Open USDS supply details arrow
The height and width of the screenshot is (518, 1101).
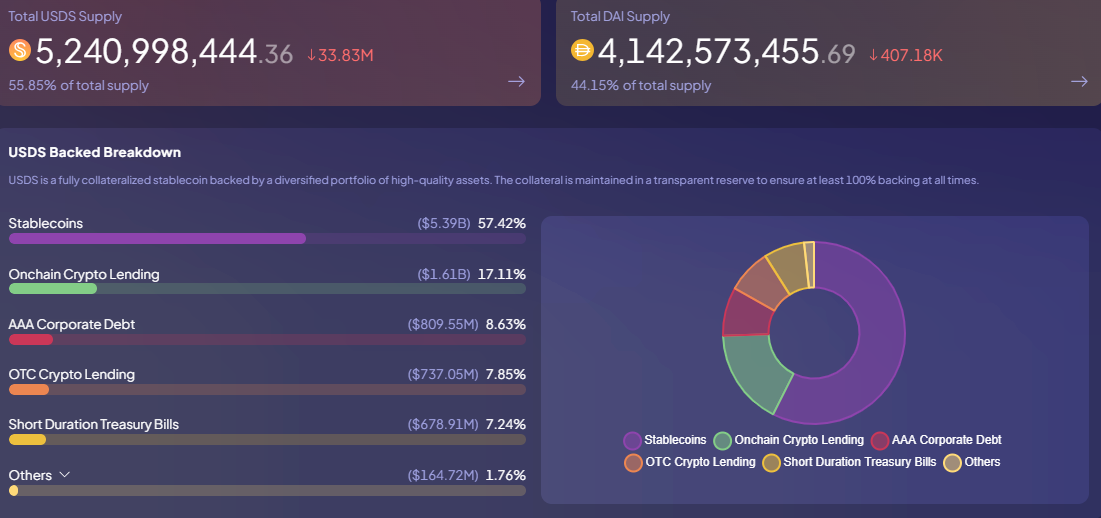point(516,82)
